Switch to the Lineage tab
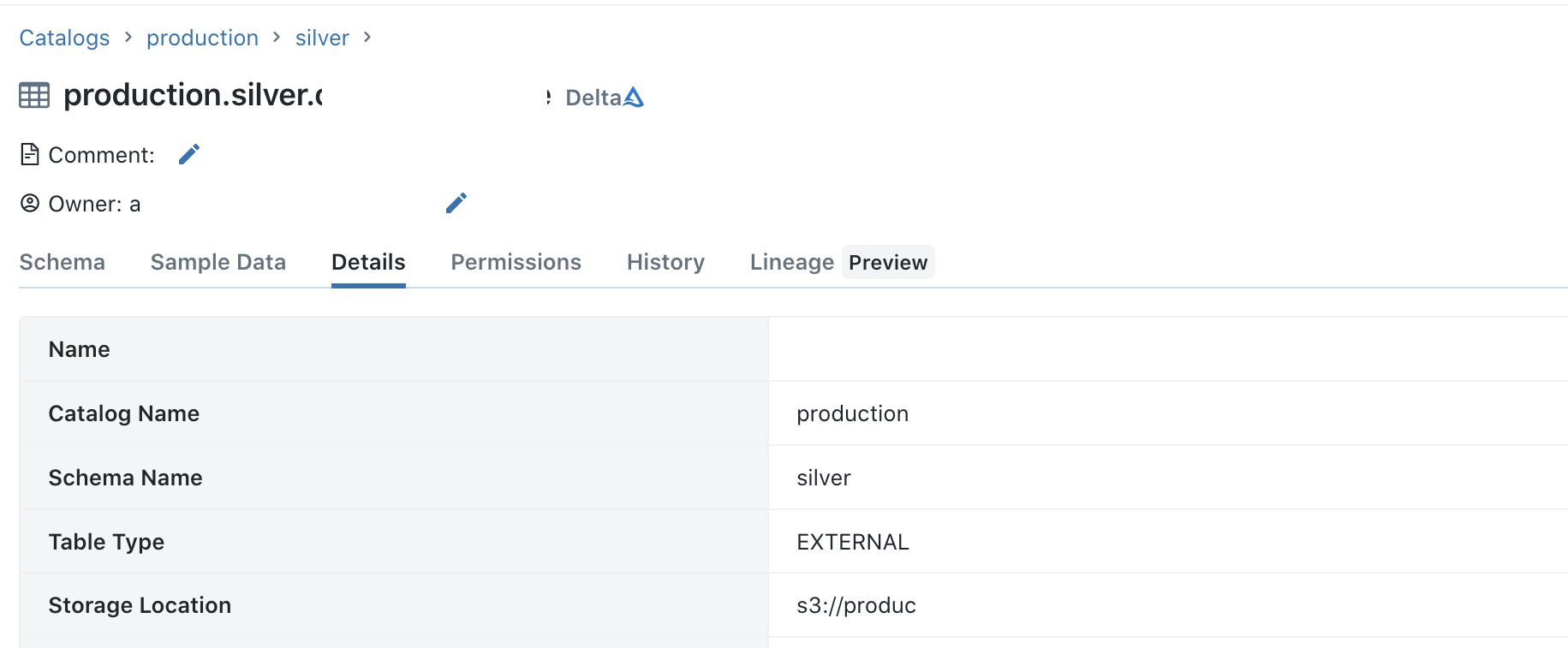1568x648 pixels. click(790, 262)
